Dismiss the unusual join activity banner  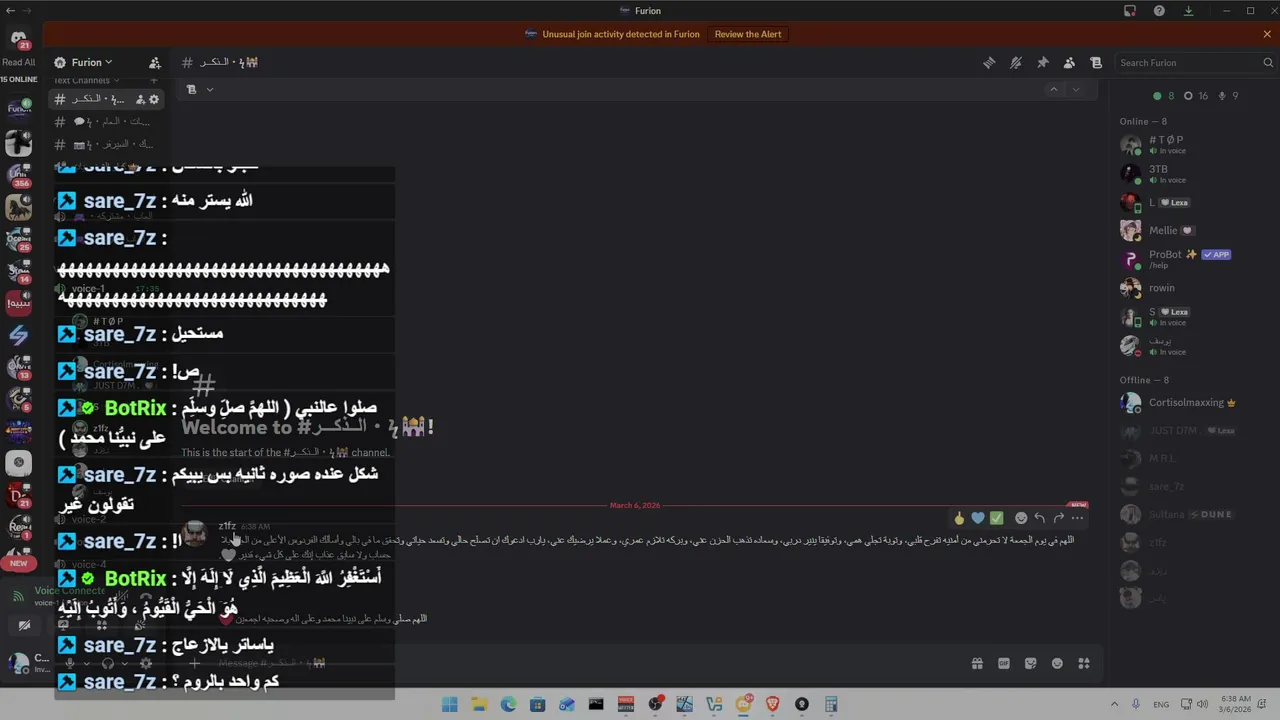[1267, 34]
